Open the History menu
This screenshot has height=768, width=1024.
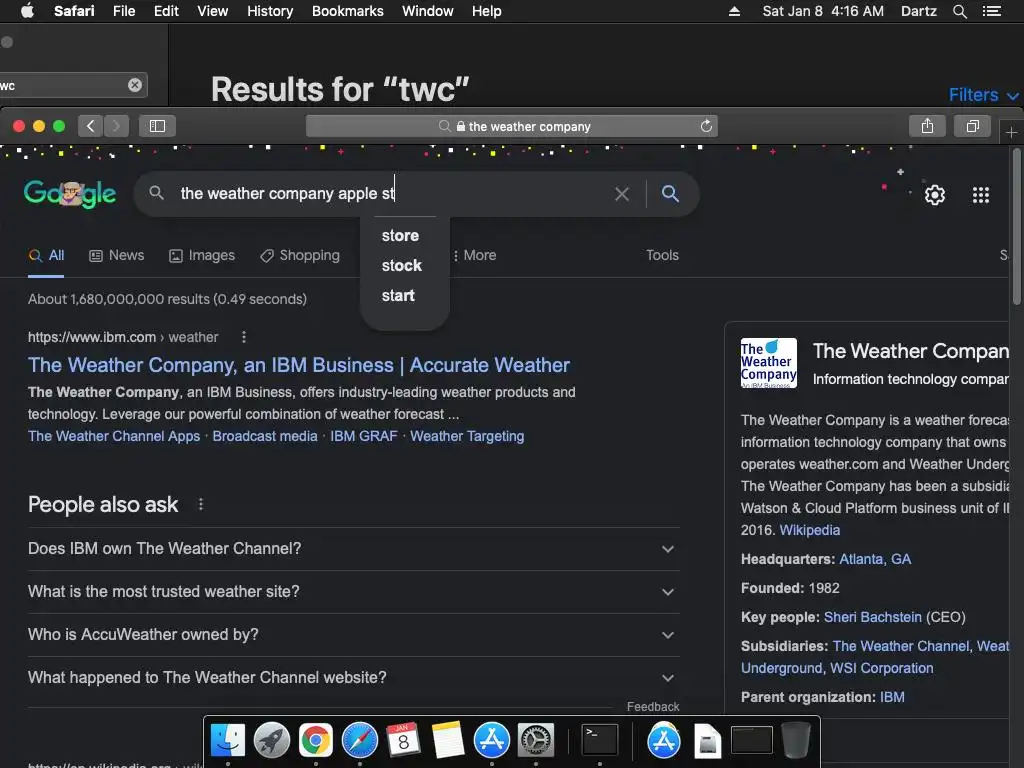(270, 11)
